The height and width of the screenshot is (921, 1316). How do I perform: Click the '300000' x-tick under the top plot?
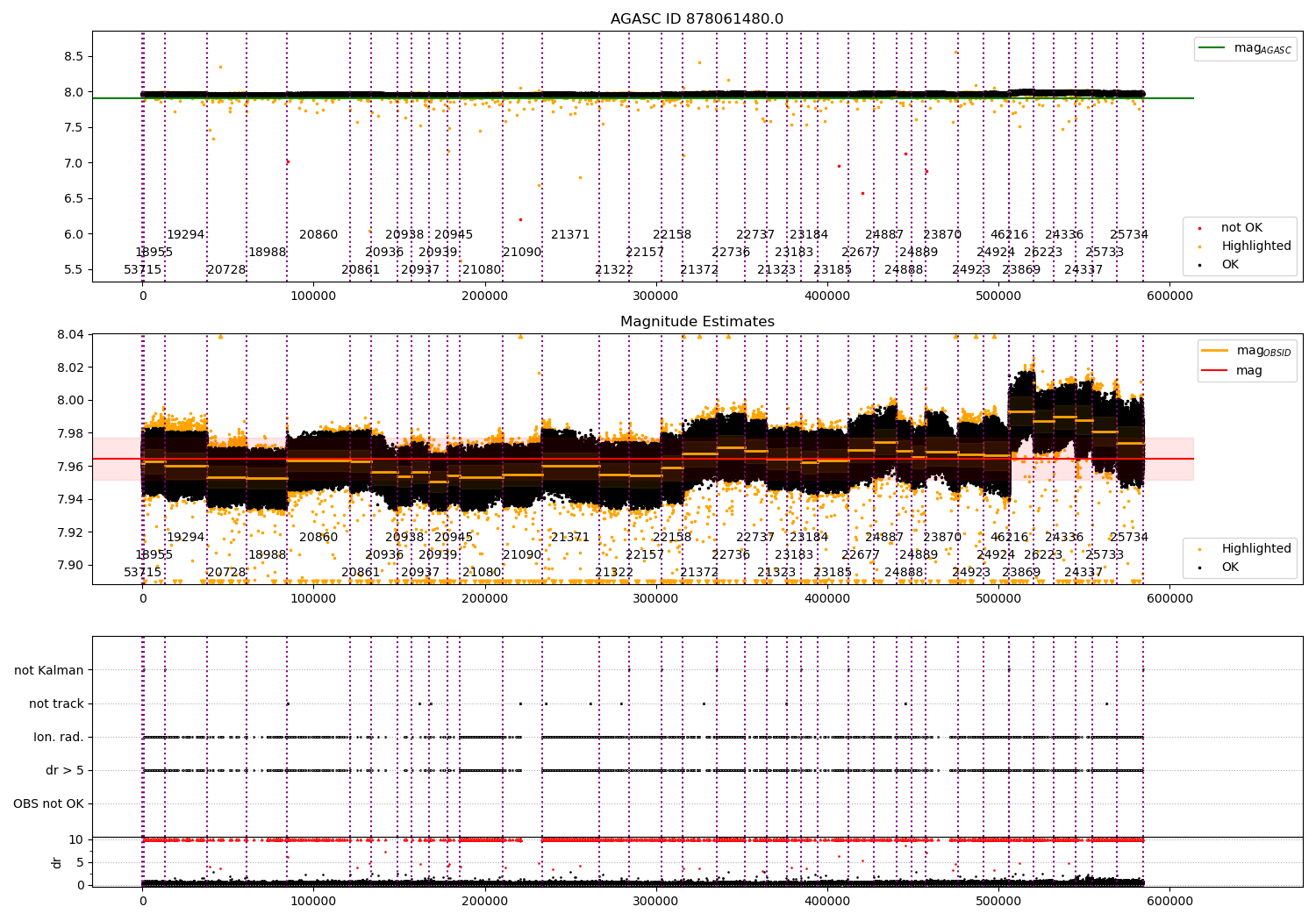pos(655,296)
